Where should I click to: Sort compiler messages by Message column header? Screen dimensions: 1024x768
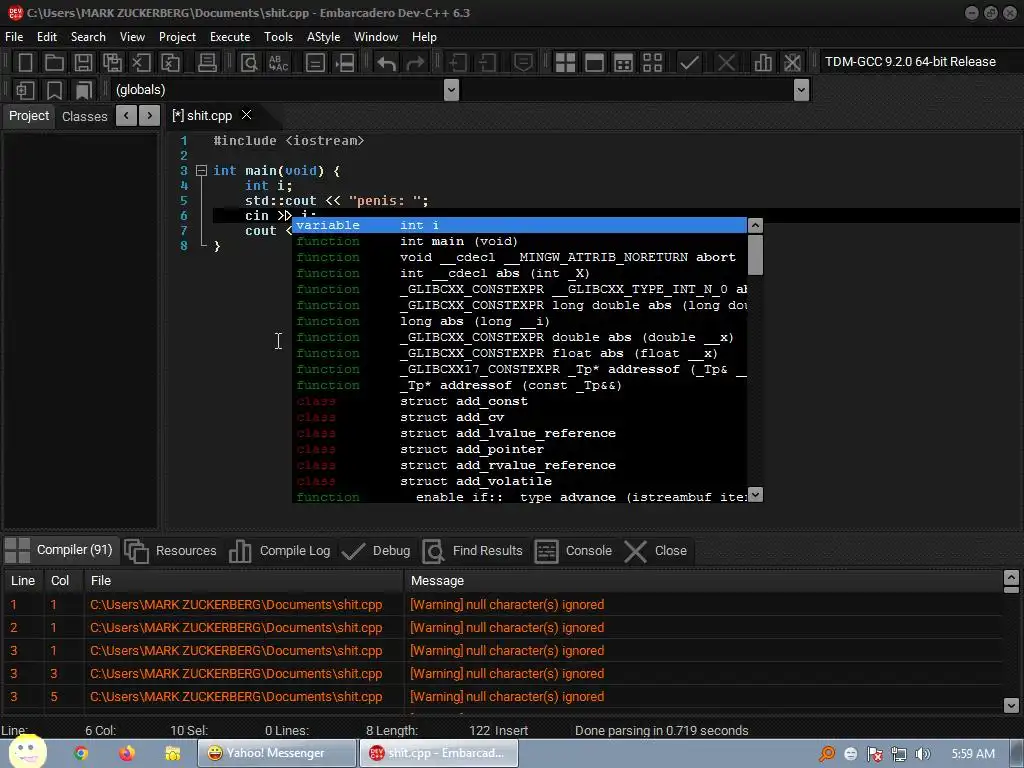click(703, 581)
